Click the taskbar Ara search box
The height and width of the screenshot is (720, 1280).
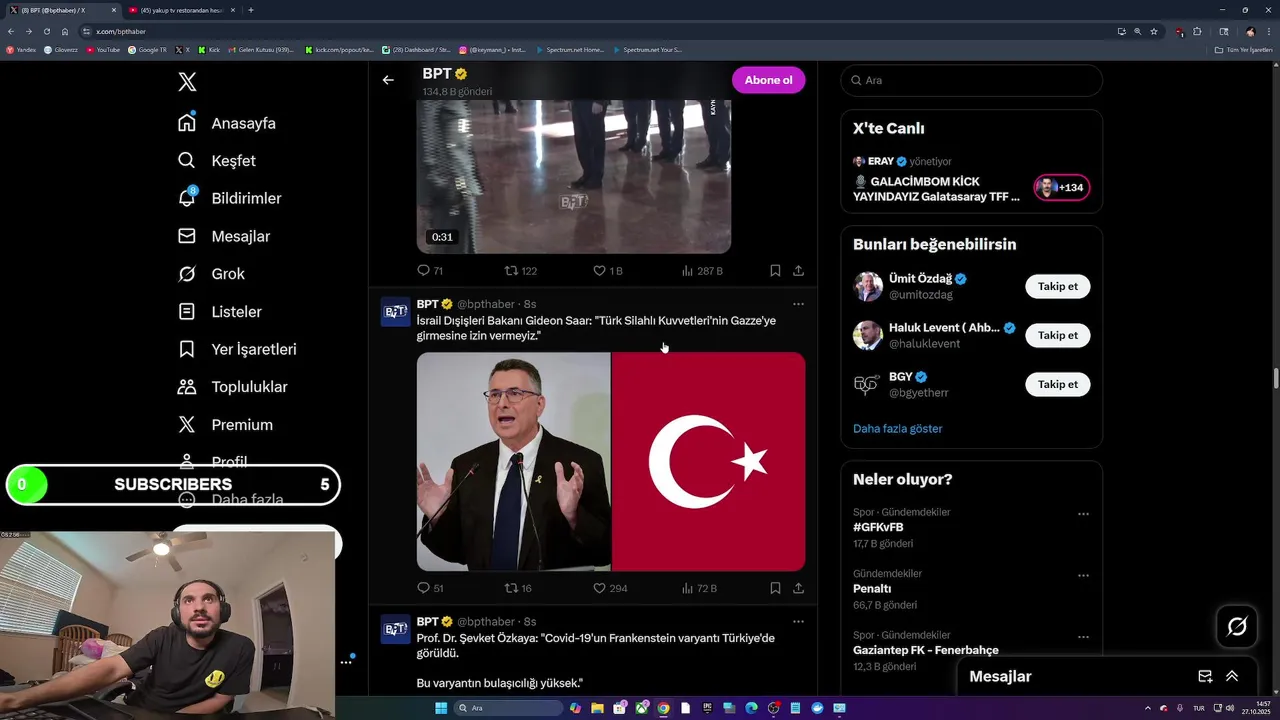pyautogui.click(x=509, y=708)
